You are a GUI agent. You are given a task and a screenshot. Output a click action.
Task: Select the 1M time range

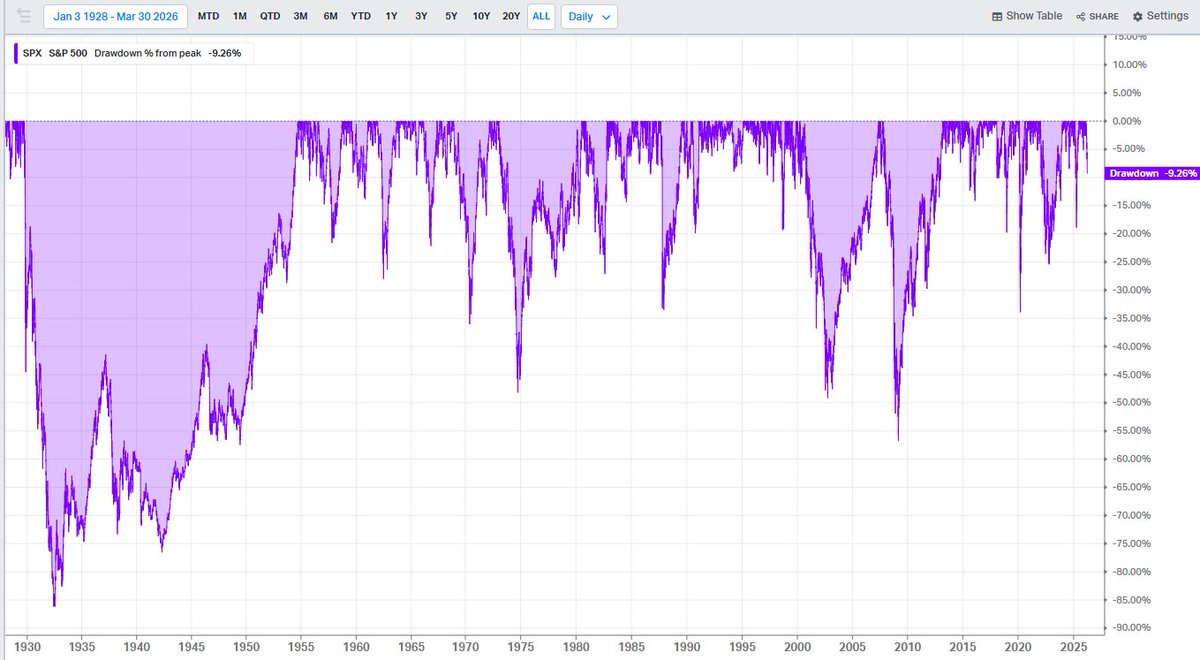(x=240, y=17)
